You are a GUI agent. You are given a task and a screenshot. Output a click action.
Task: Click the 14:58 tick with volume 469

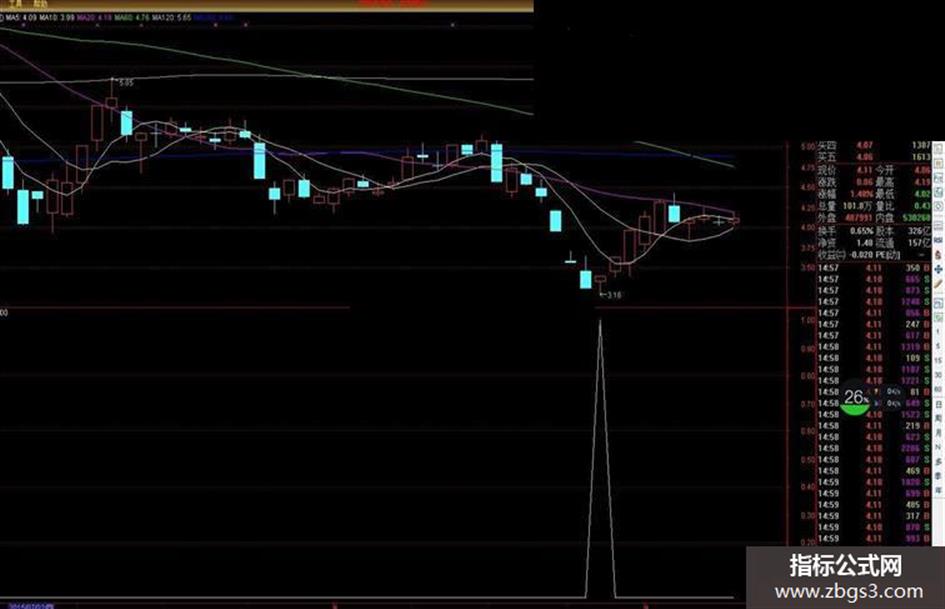874,470
